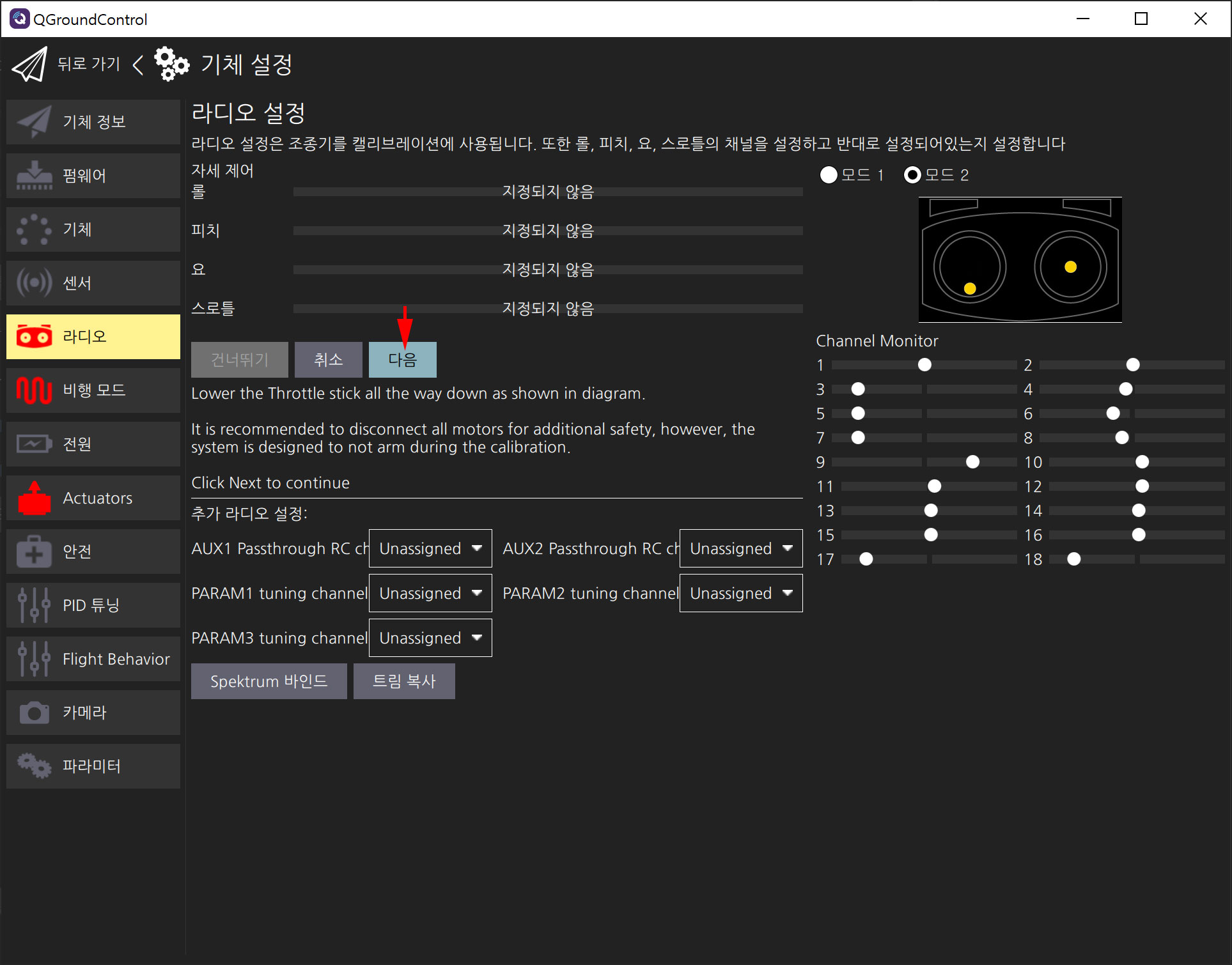The image size is (1232, 965).
Task: Select the 모드 1 radio button
Action: coord(829,175)
